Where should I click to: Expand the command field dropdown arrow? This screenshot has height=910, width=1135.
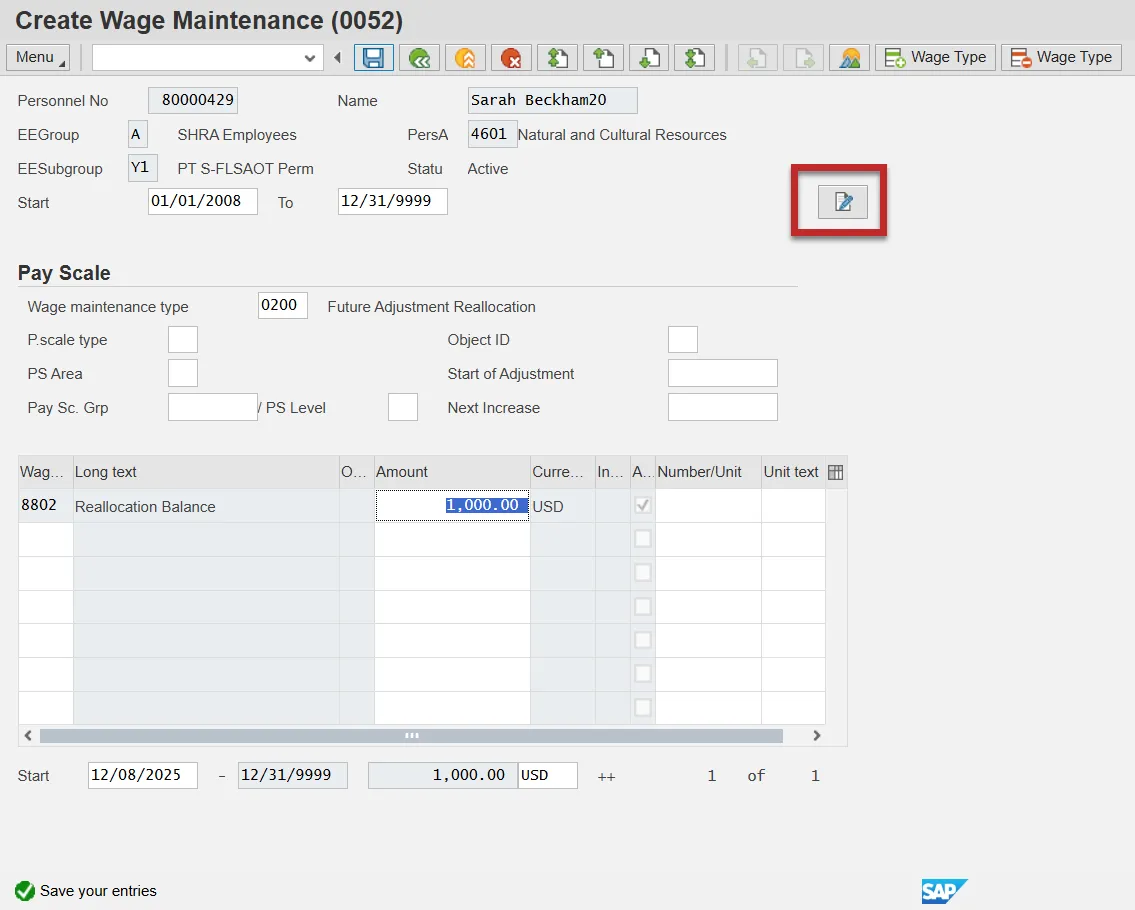click(x=309, y=58)
